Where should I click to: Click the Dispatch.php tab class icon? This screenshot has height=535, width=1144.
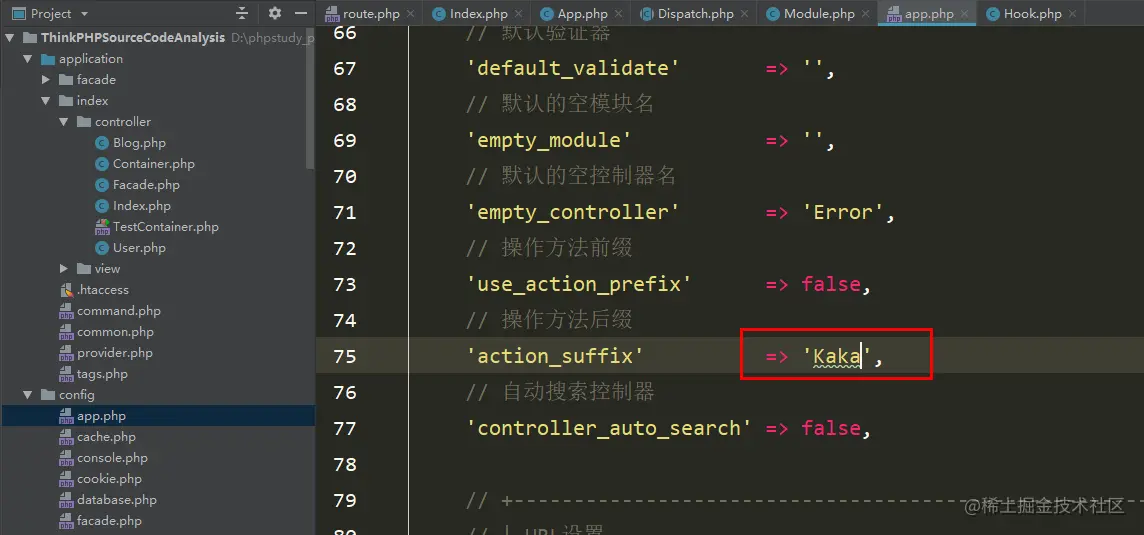[646, 14]
